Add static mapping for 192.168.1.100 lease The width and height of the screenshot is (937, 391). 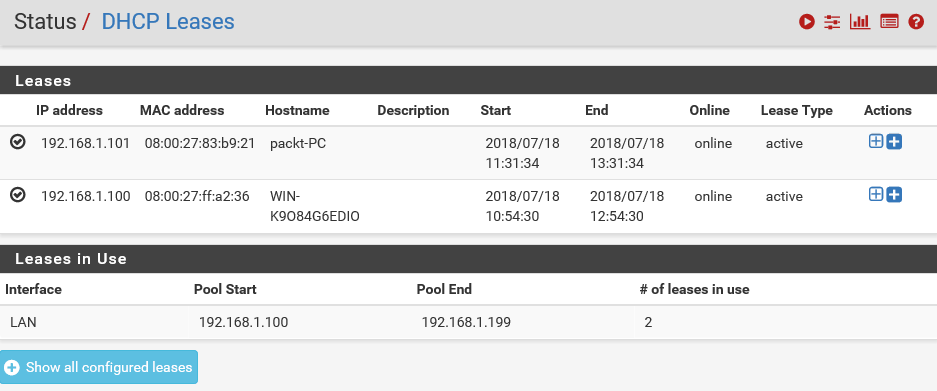tap(875, 194)
